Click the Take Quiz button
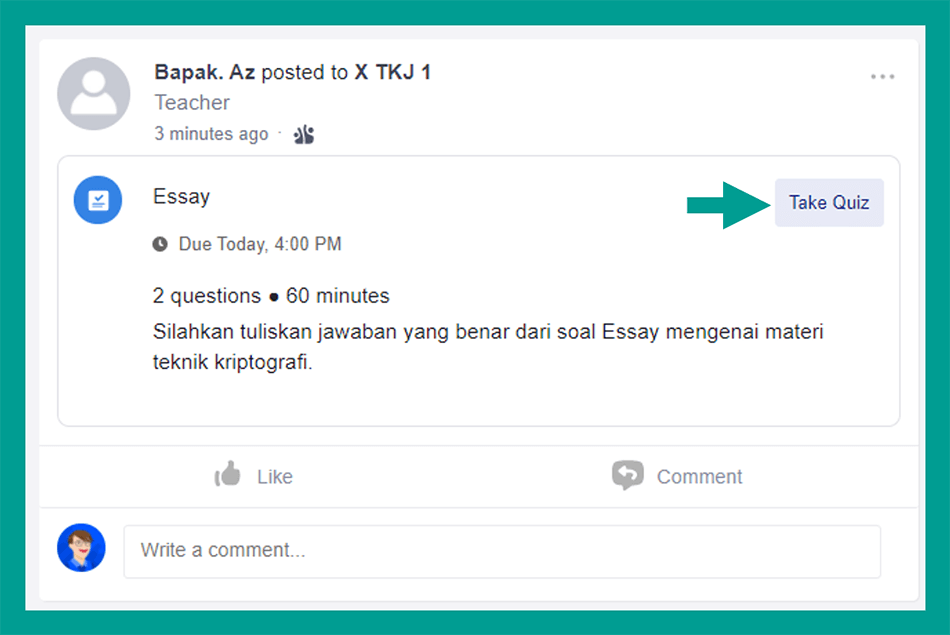 tap(829, 202)
